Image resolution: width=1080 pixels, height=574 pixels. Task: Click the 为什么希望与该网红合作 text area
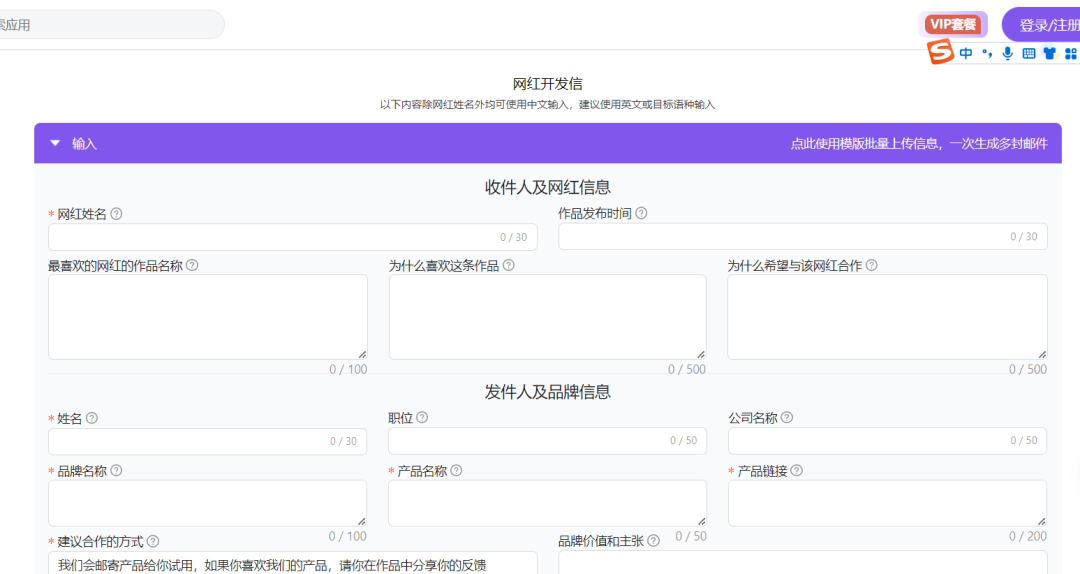click(x=887, y=317)
